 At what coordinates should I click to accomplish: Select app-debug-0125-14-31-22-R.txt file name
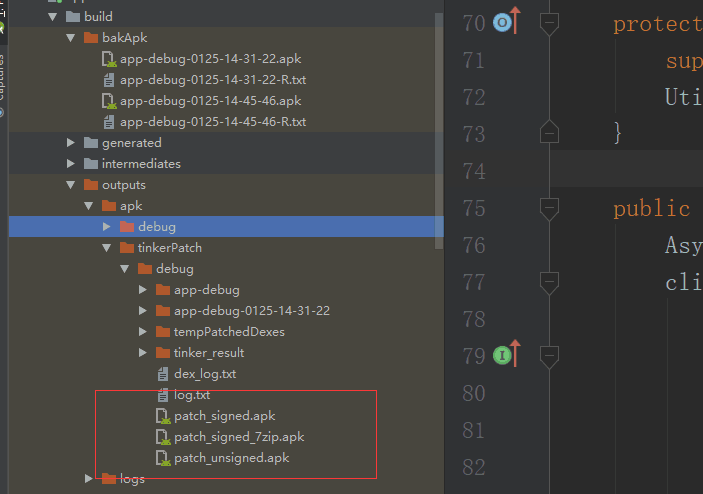pyautogui.click(x=213, y=80)
